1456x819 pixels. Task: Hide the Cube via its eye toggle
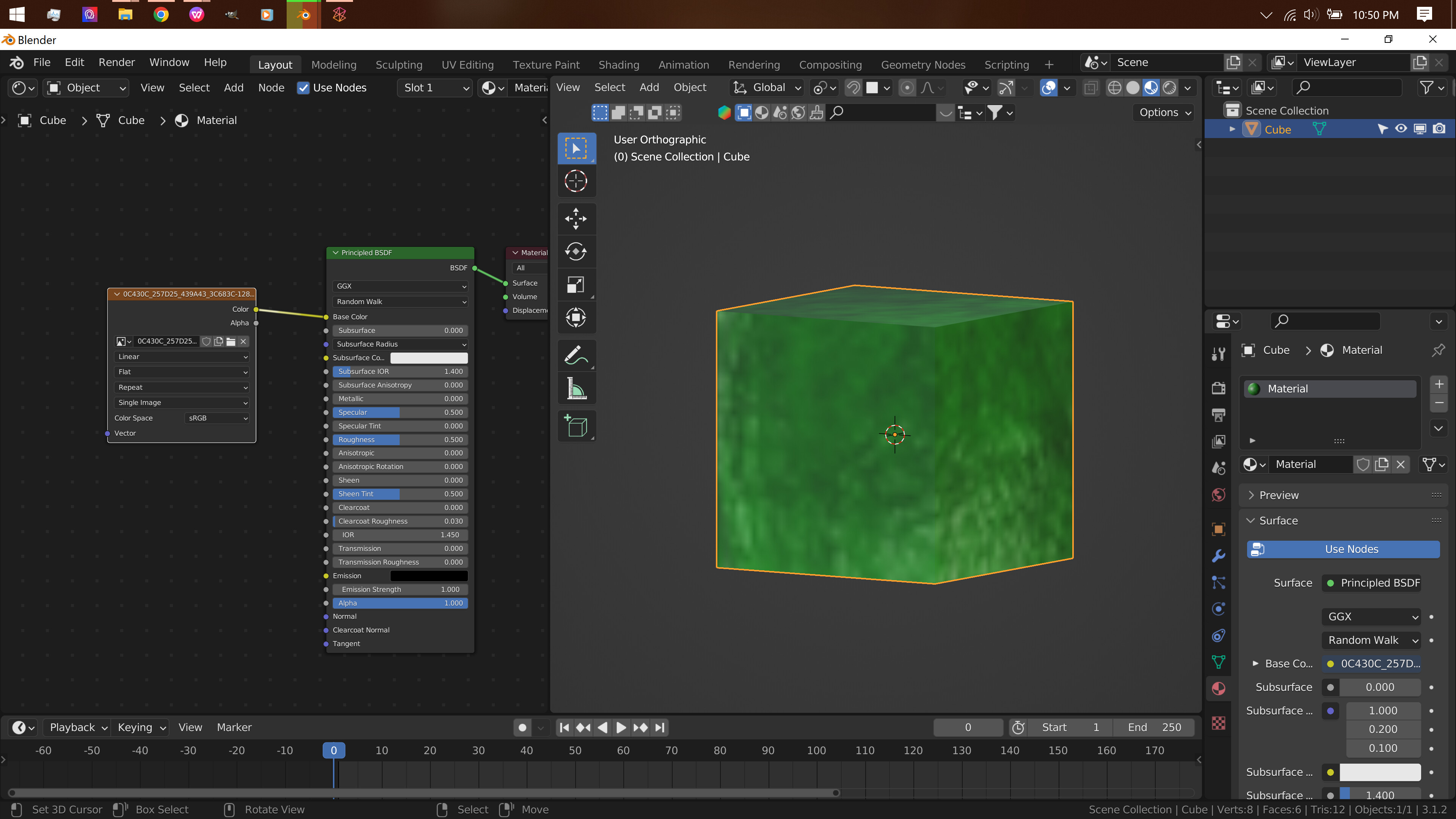pyautogui.click(x=1401, y=129)
